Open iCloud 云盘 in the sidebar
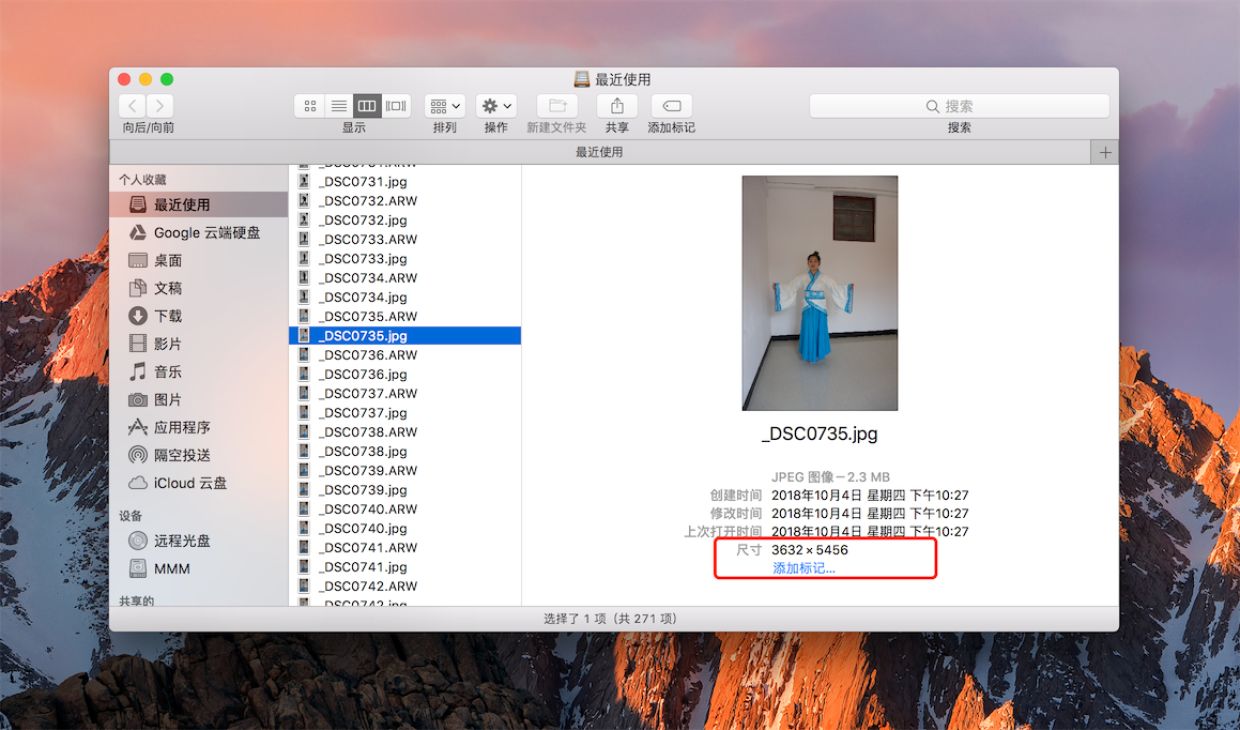The width and height of the screenshot is (1240, 730). (x=199, y=483)
